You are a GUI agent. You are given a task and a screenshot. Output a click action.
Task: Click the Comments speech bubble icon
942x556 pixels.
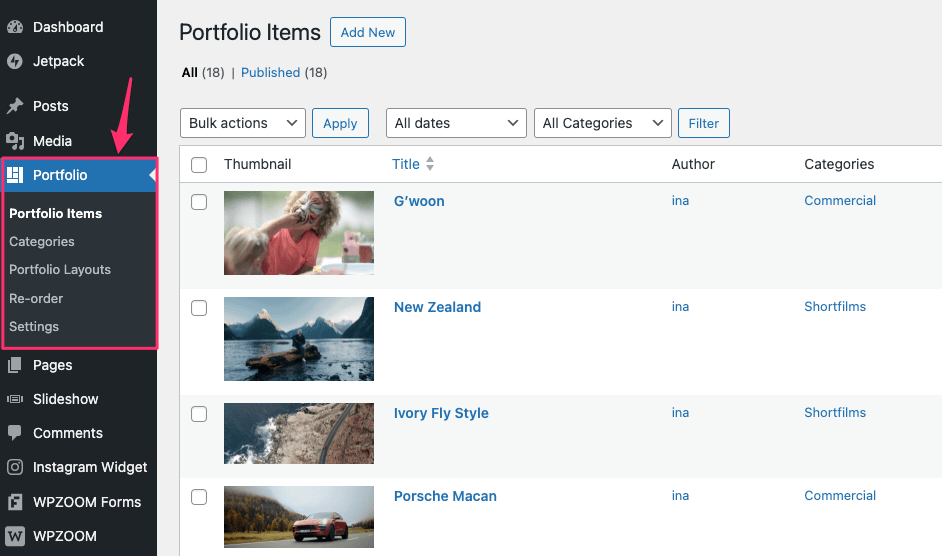[15, 433]
